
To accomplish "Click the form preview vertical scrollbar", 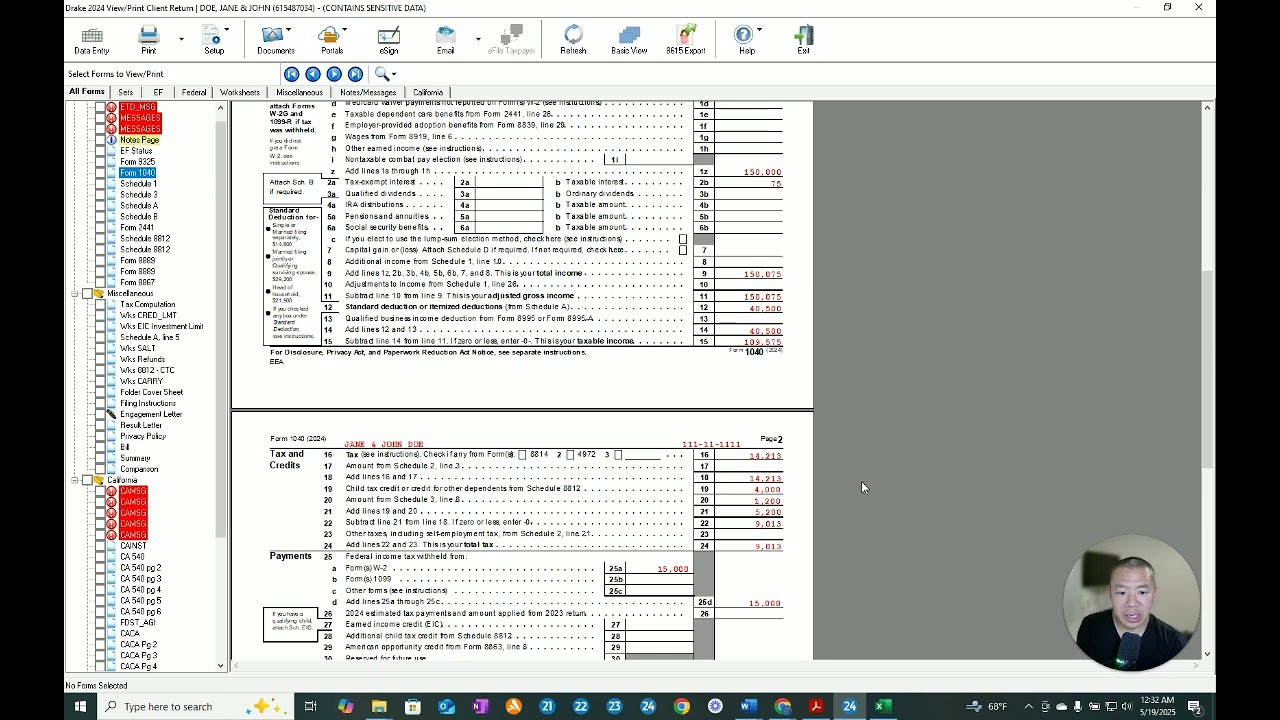I will [x=1208, y=370].
